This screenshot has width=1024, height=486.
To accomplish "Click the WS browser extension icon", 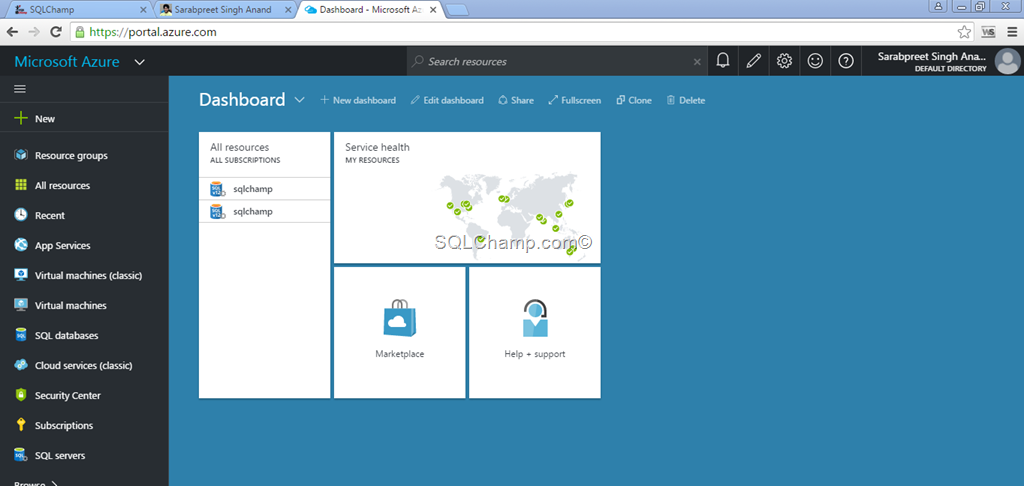I will pos(988,31).
